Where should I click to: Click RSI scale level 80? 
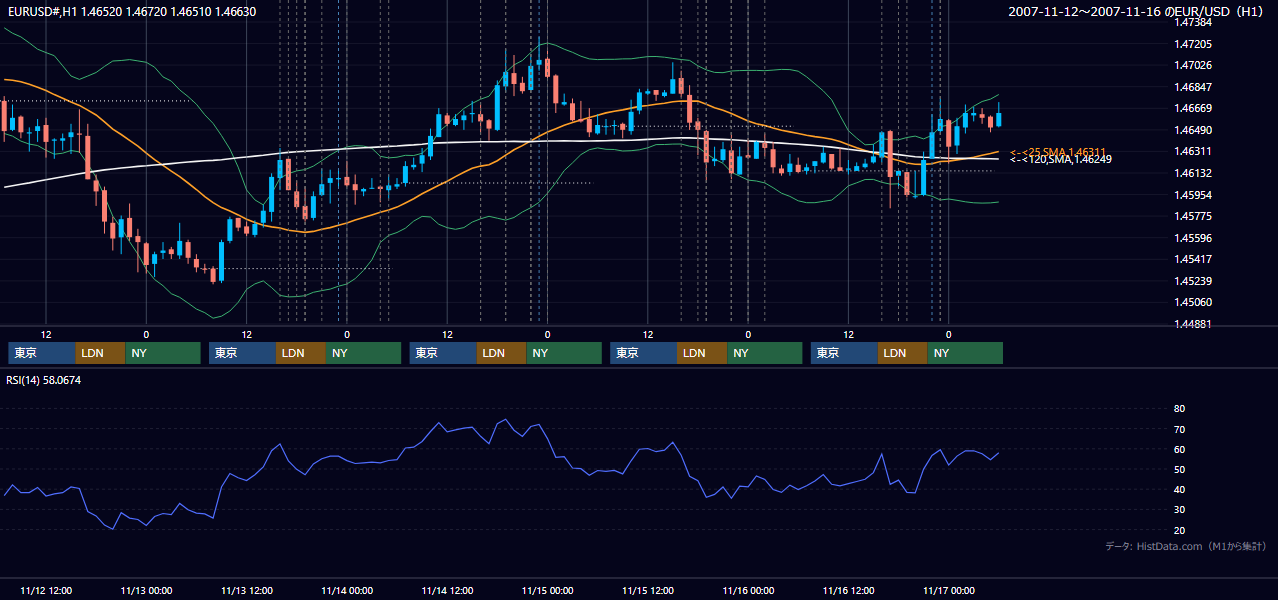(x=1179, y=409)
